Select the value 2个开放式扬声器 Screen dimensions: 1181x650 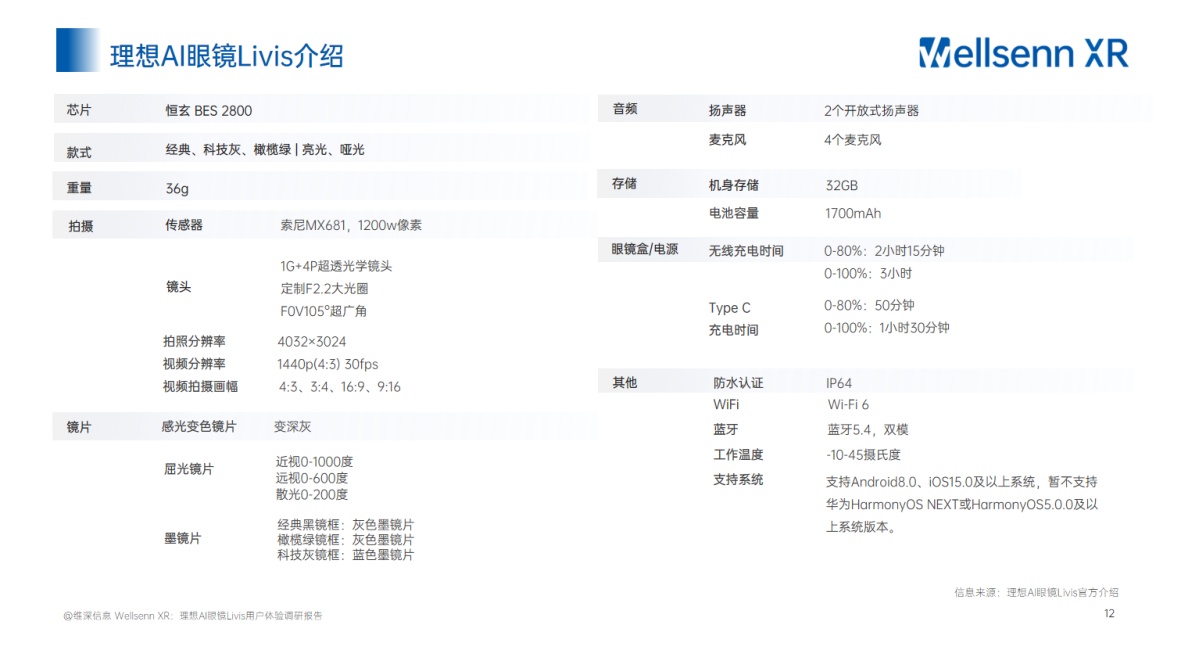[871, 111]
